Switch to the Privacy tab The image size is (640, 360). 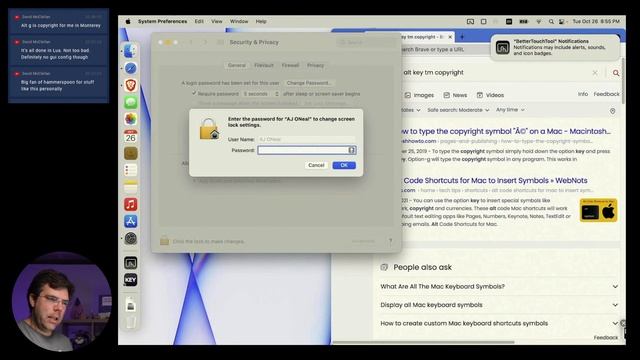(x=315, y=65)
